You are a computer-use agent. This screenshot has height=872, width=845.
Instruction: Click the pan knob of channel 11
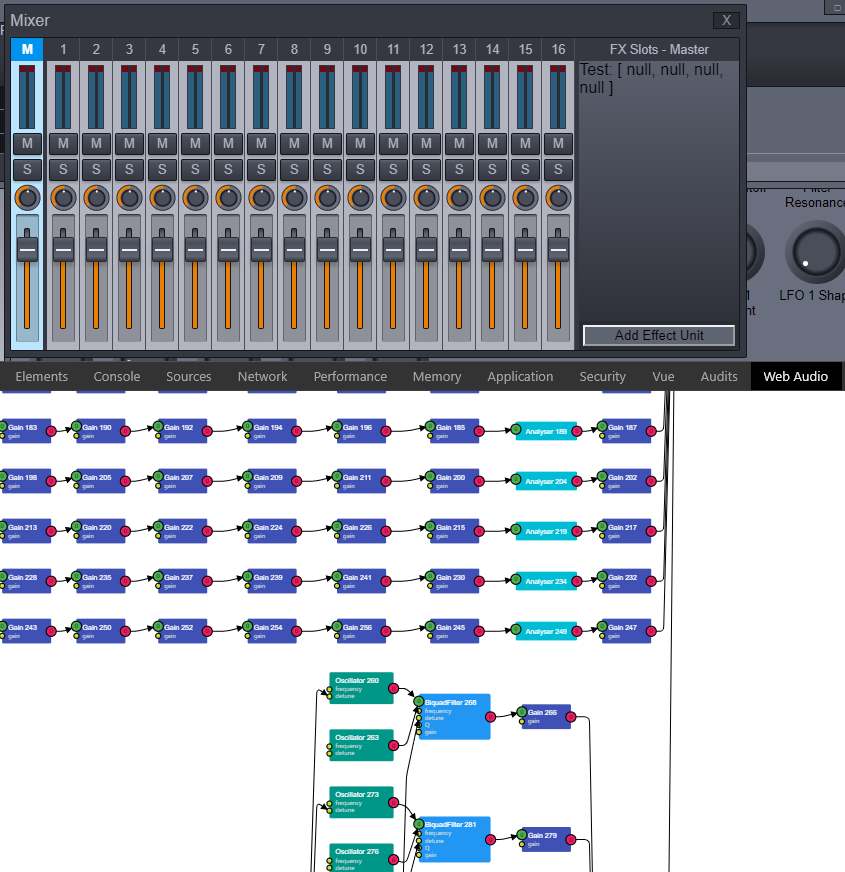pyautogui.click(x=393, y=197)
